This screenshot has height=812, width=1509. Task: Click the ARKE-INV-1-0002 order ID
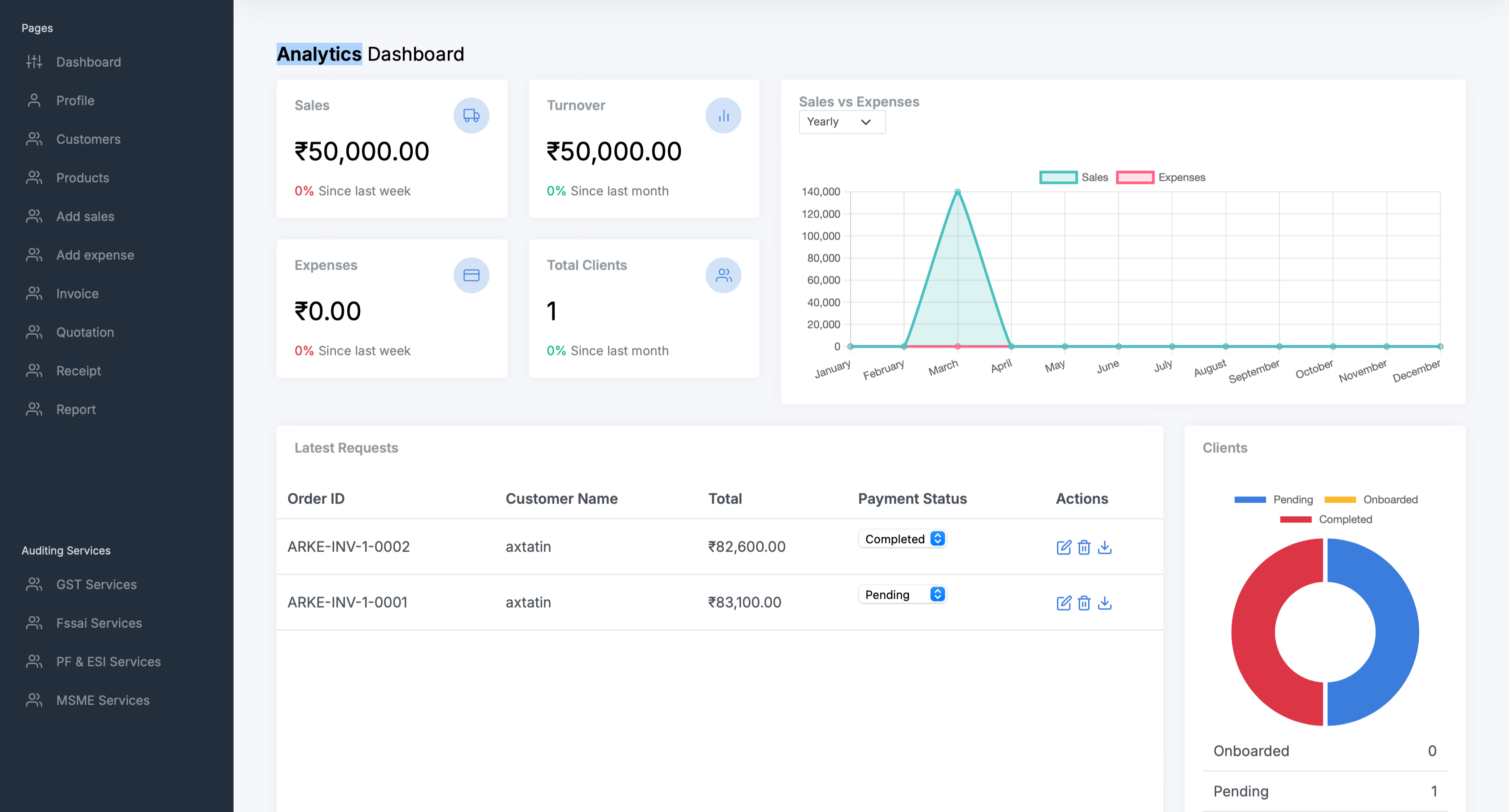point(348,546)
